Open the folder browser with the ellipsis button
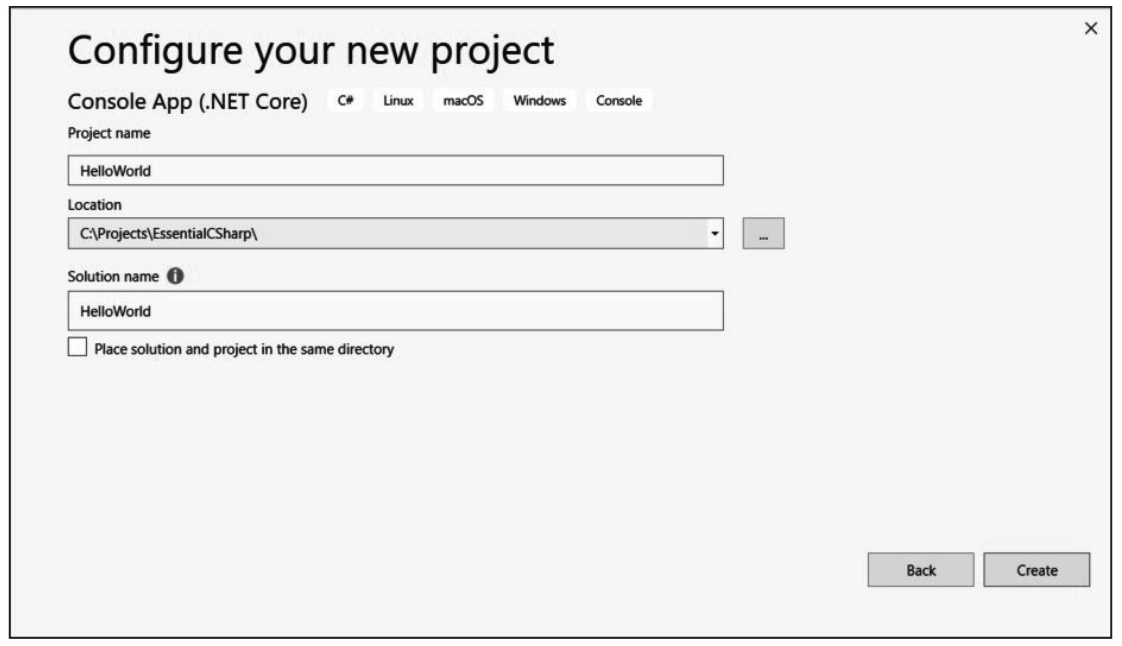This screenshot has width=1122, height=646. (x=763, y=235)
